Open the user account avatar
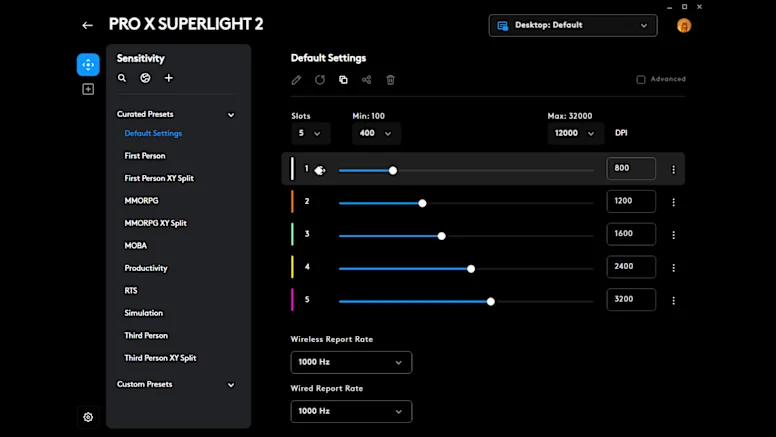776x437 pixels. coord(684,26)
